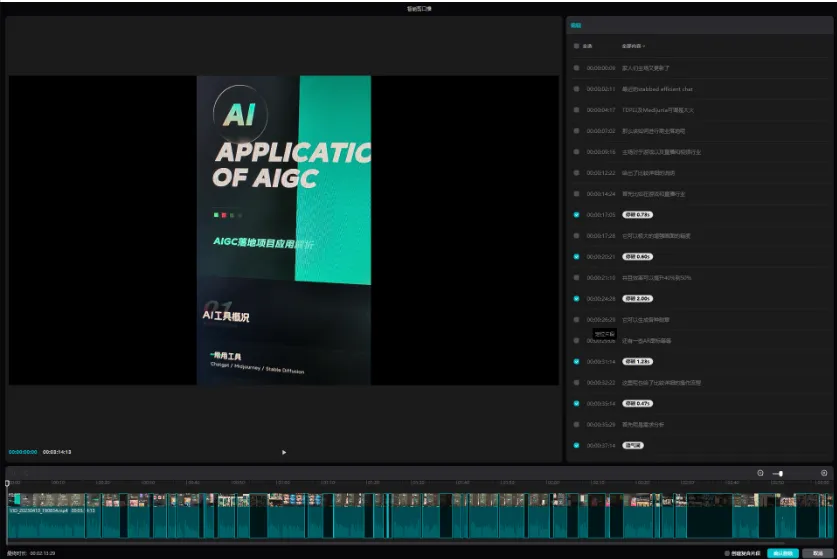Click the 2.00s pause tag
The height and width of the screenshot is (559, 837).
pyautogui.click(x=637, y=298)
